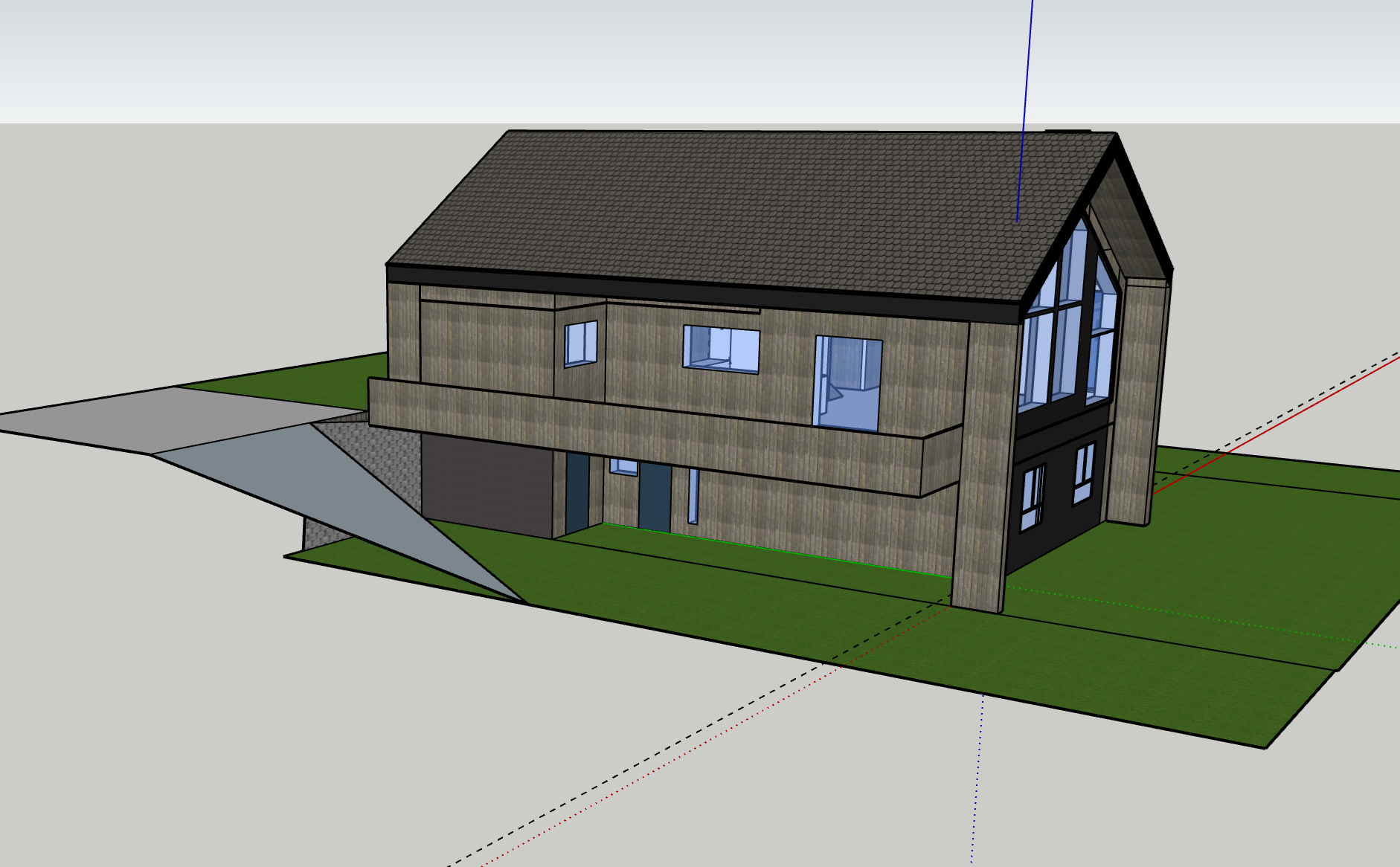Click the large gable glass window
Image resolution: width=1400 pixels, height=867 pixels.
[1067, 320]
